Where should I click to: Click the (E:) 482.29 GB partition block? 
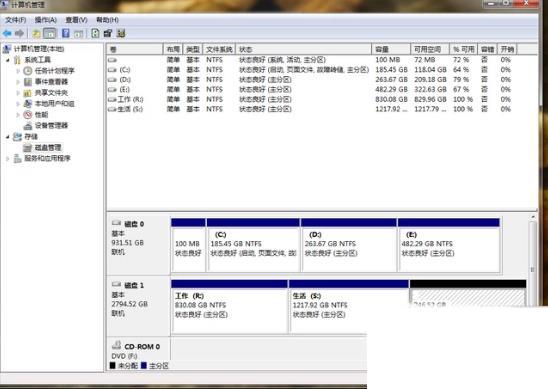[449, 245]
